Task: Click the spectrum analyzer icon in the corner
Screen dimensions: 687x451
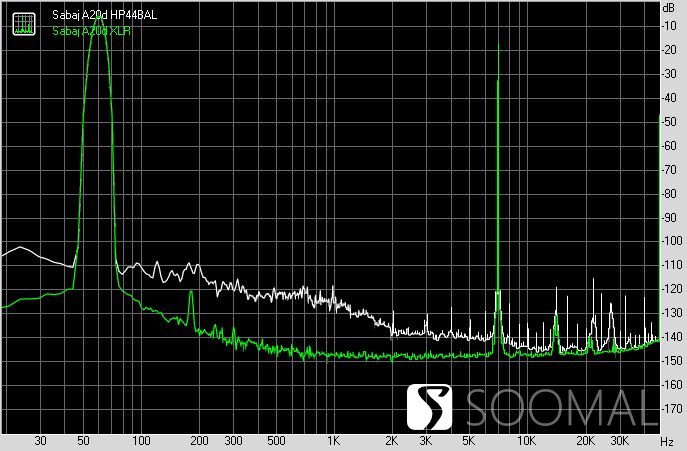Action: coord(24,24)
